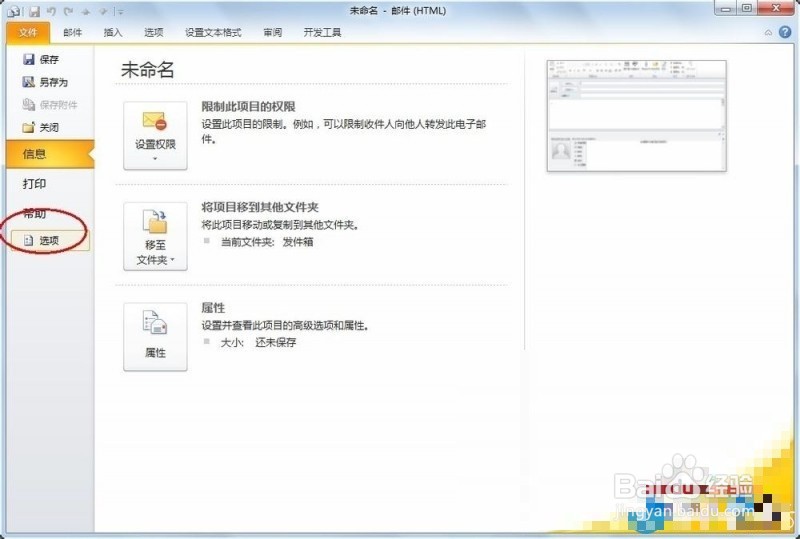The height and width of the screenshot is (539, 800).
Task: Switch to the 插入 ribbon tab
Action: coord(113,33)
